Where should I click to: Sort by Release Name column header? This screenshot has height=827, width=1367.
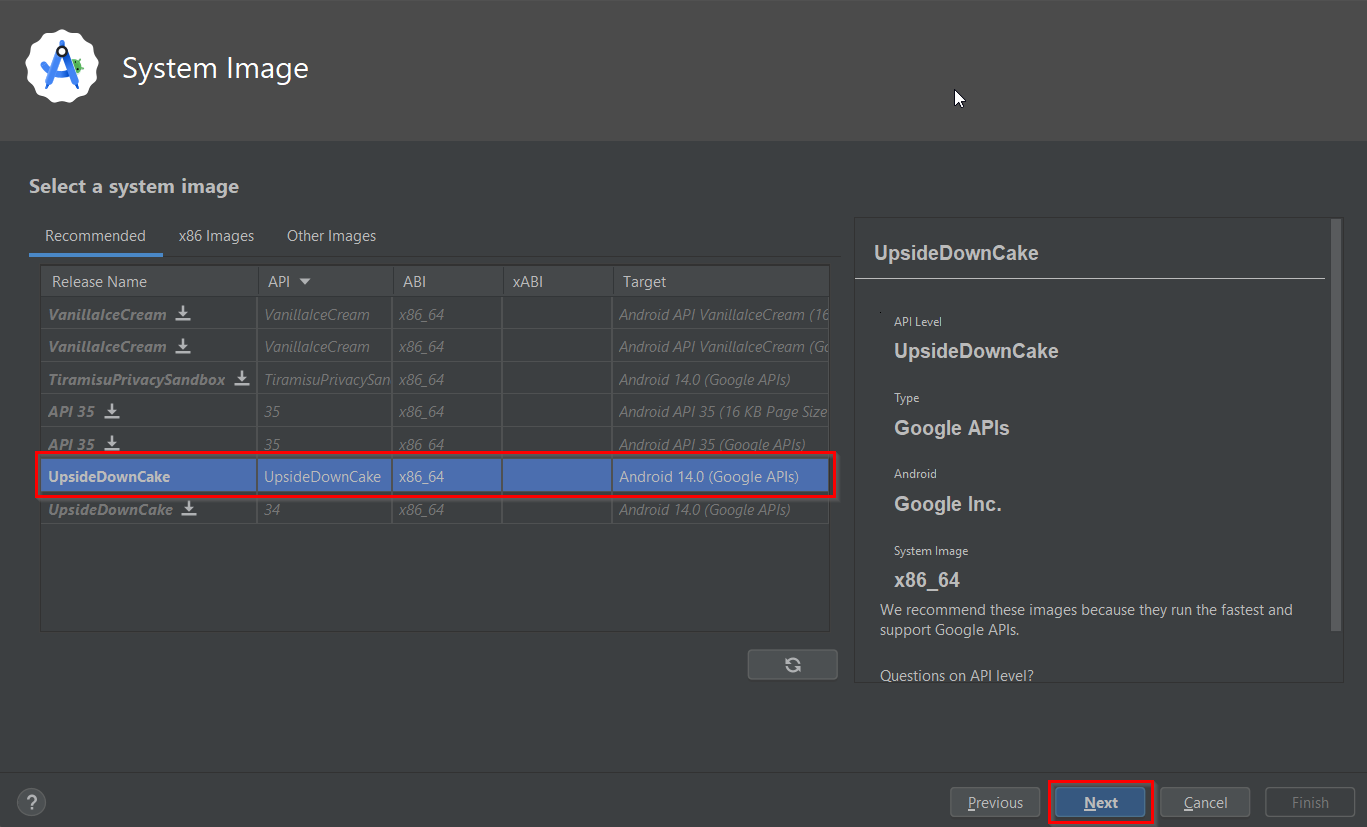(x=150, y=282)
